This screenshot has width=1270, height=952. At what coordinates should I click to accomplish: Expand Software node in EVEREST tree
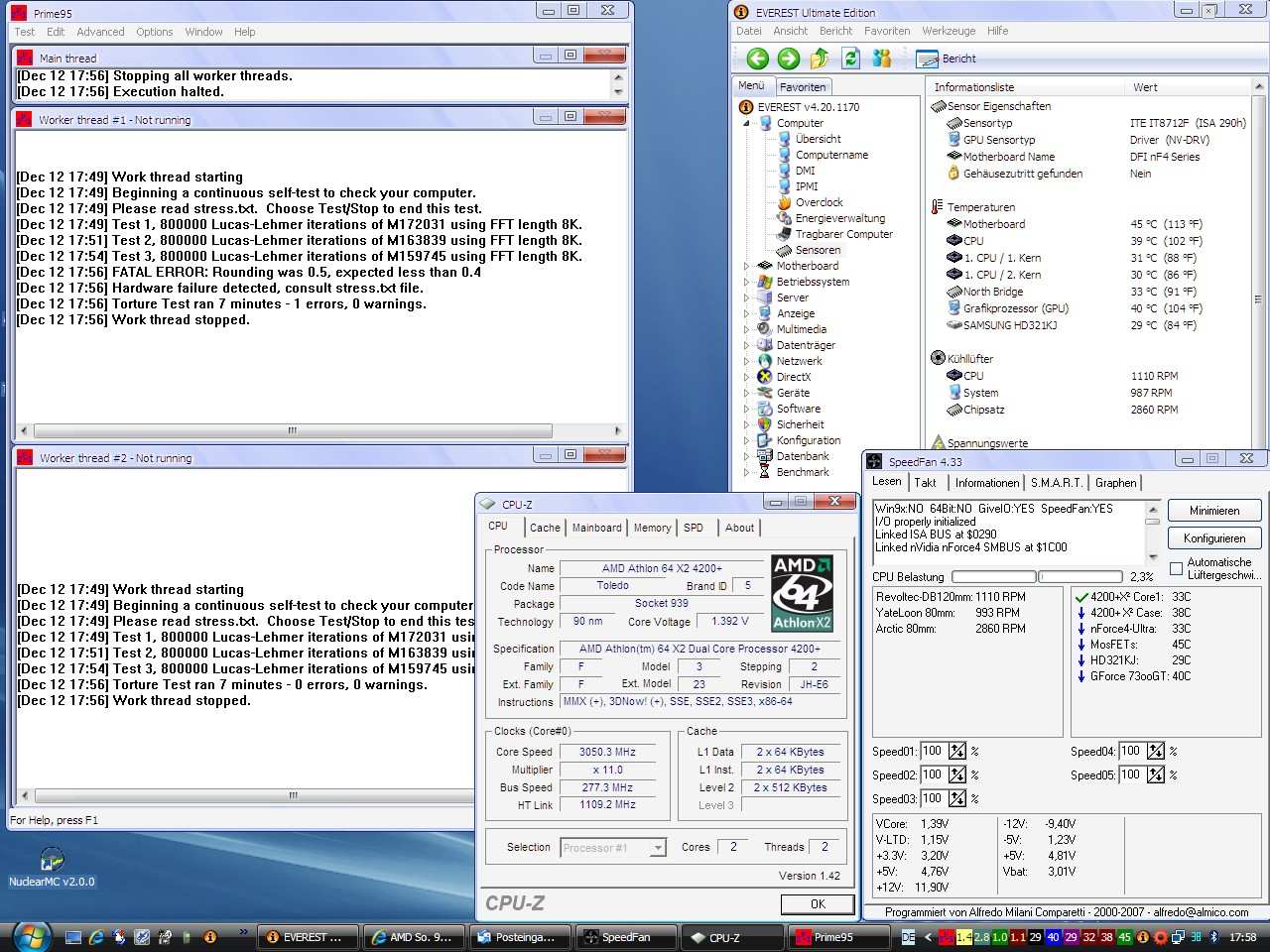click(747, 409)
